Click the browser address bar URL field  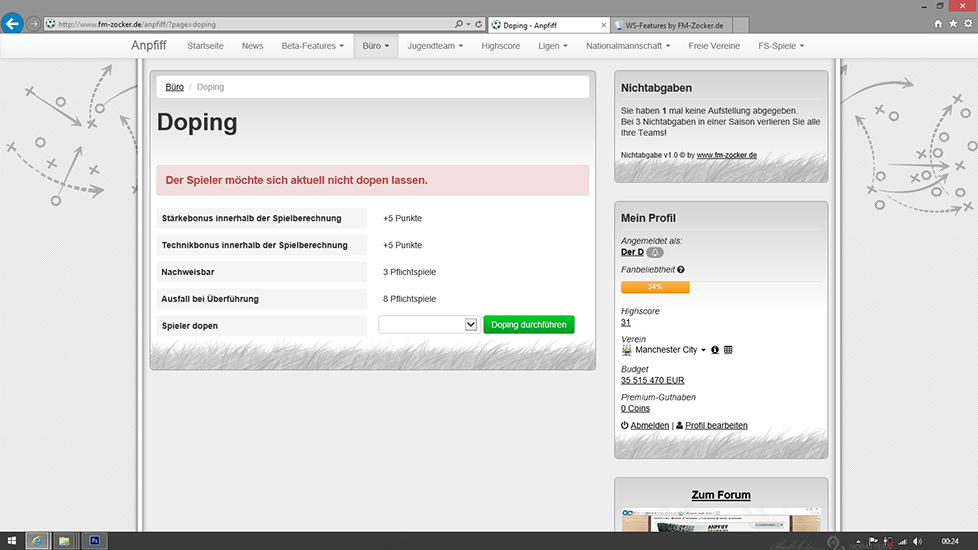click(250, 24)
